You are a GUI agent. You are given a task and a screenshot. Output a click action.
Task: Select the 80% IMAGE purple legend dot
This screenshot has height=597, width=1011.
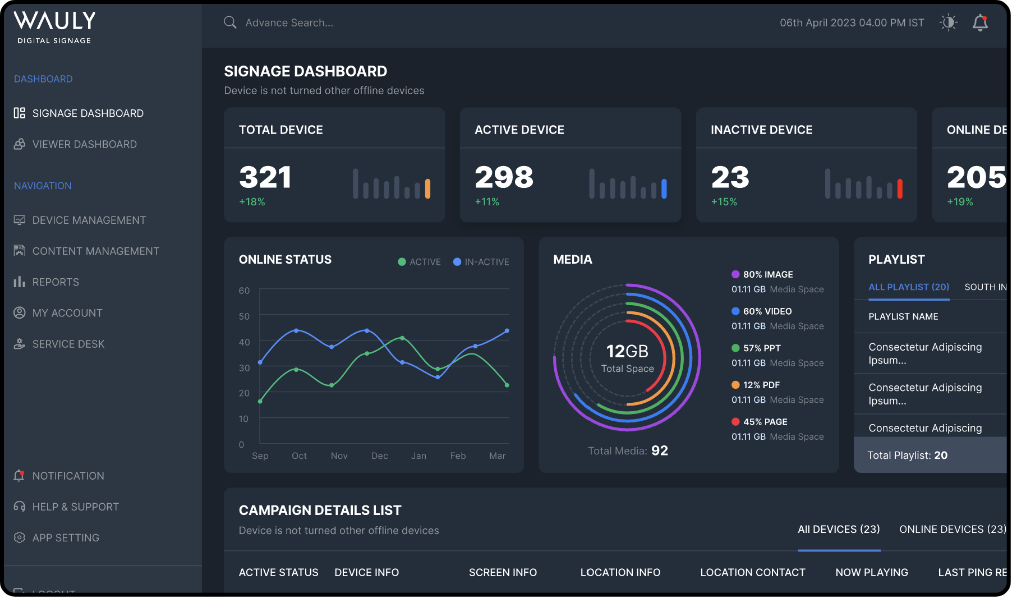pyautogui.click(x=735, y=274)
